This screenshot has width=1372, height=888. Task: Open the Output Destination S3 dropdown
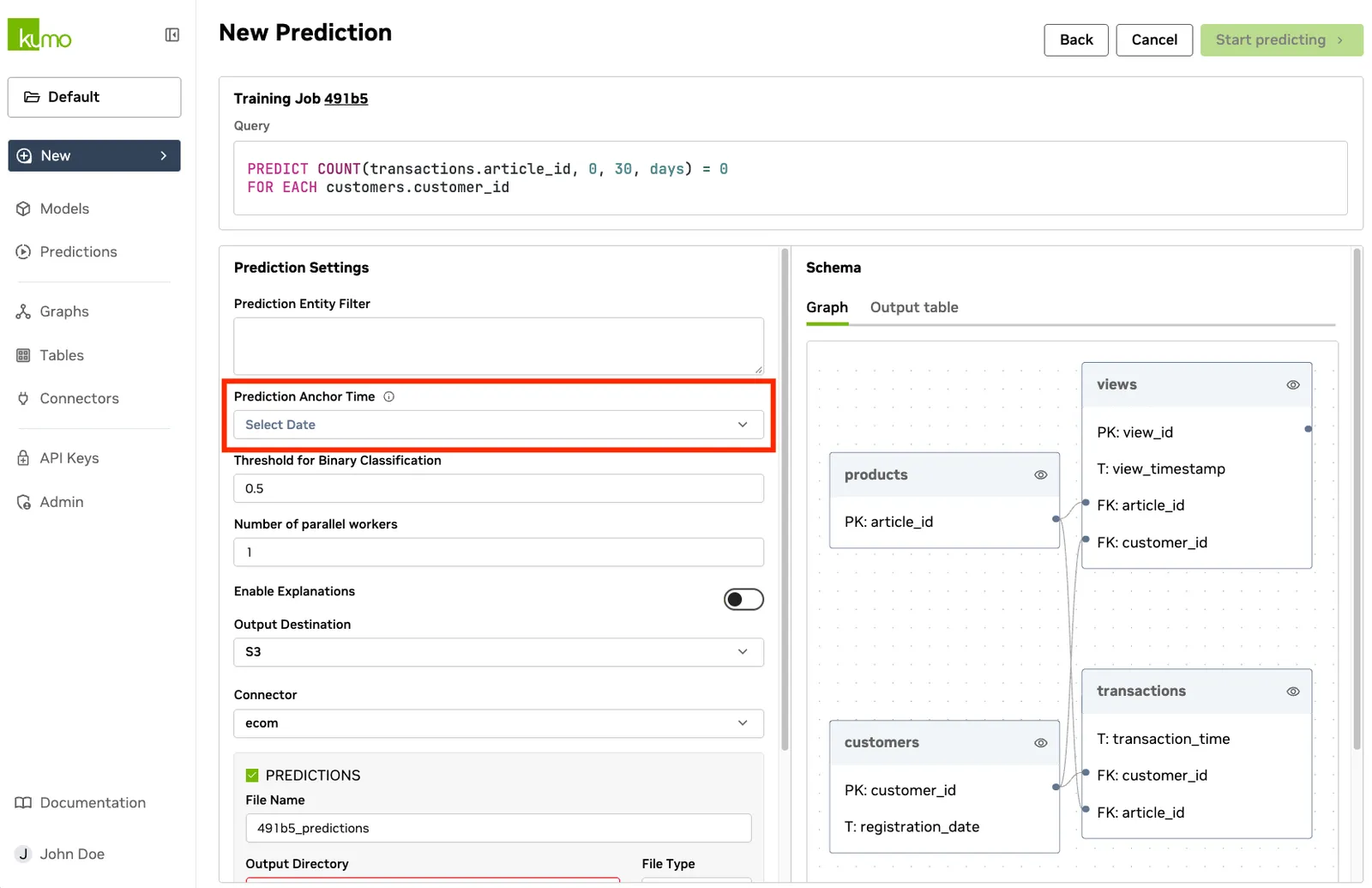[x=498, y=652]
